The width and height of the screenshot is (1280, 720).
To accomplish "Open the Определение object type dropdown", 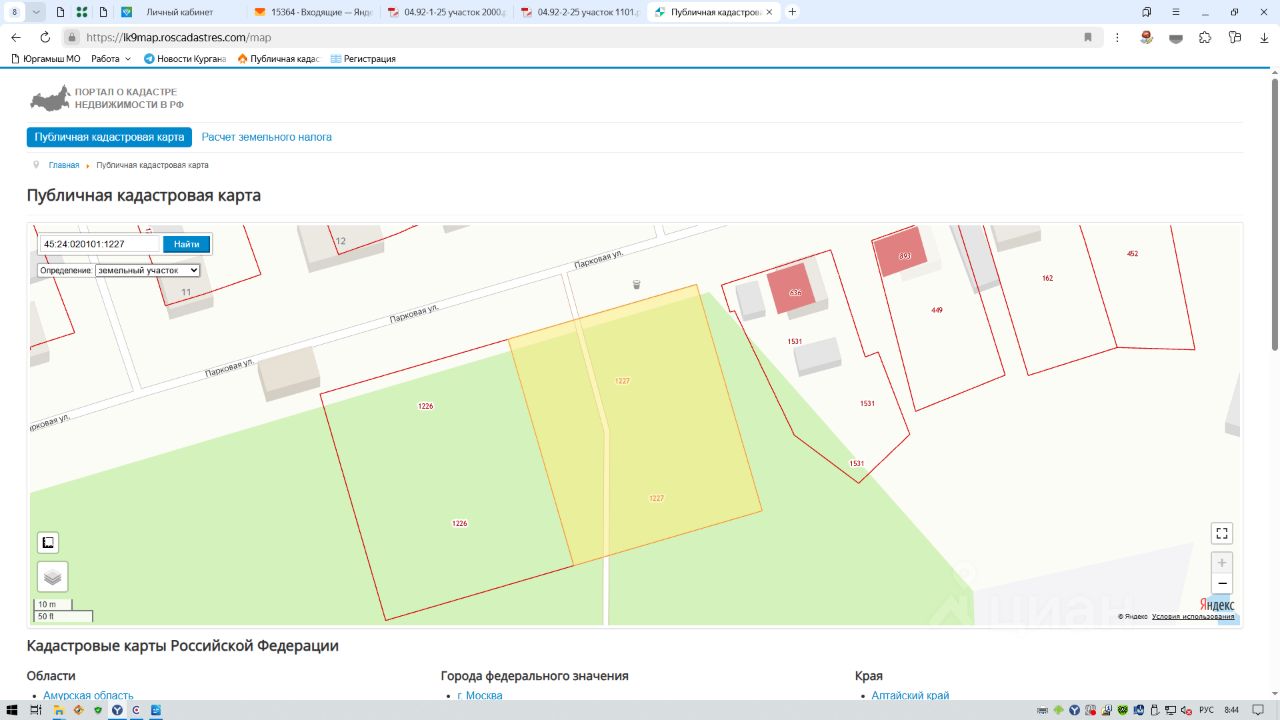I will [148, 270].
